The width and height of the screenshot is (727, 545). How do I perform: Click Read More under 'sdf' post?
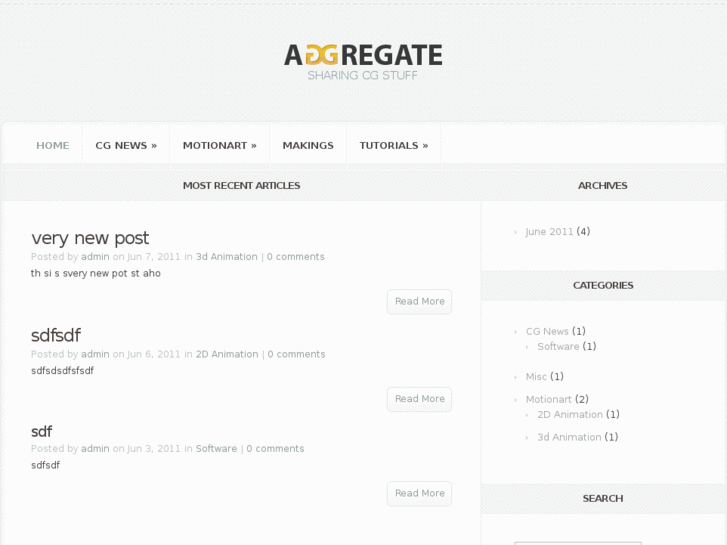[420, 494]
